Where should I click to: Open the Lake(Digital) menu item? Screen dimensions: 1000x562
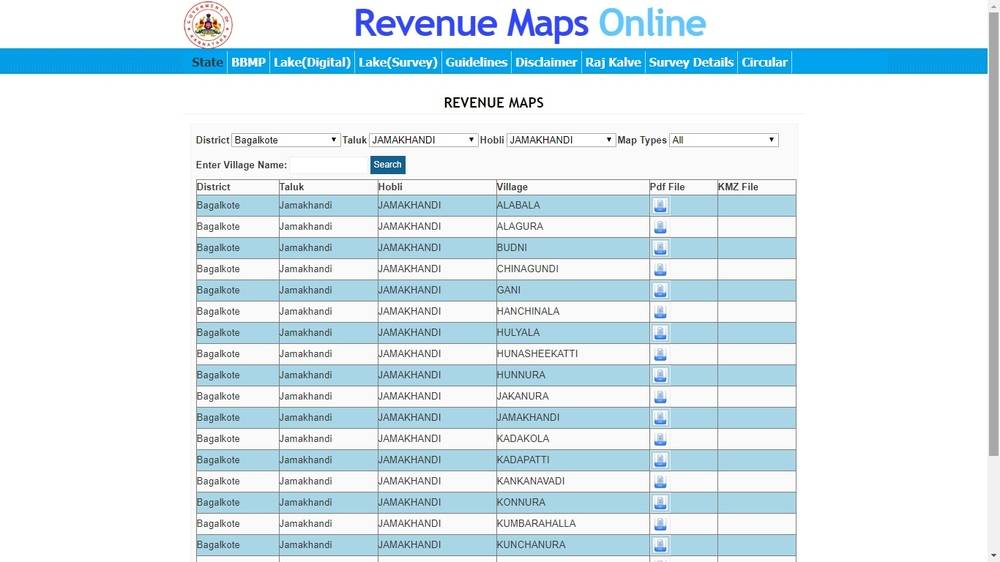(x=312, y=62)
